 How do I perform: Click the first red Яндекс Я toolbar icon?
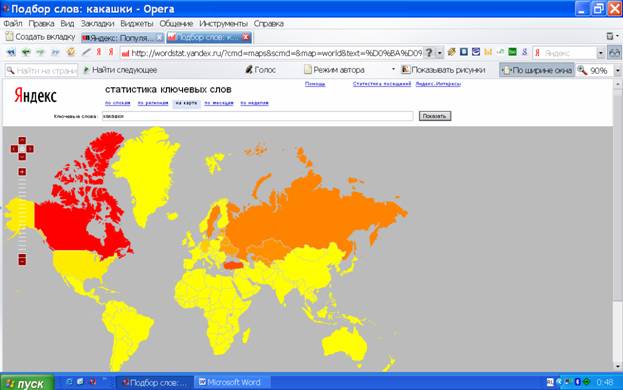99,52
